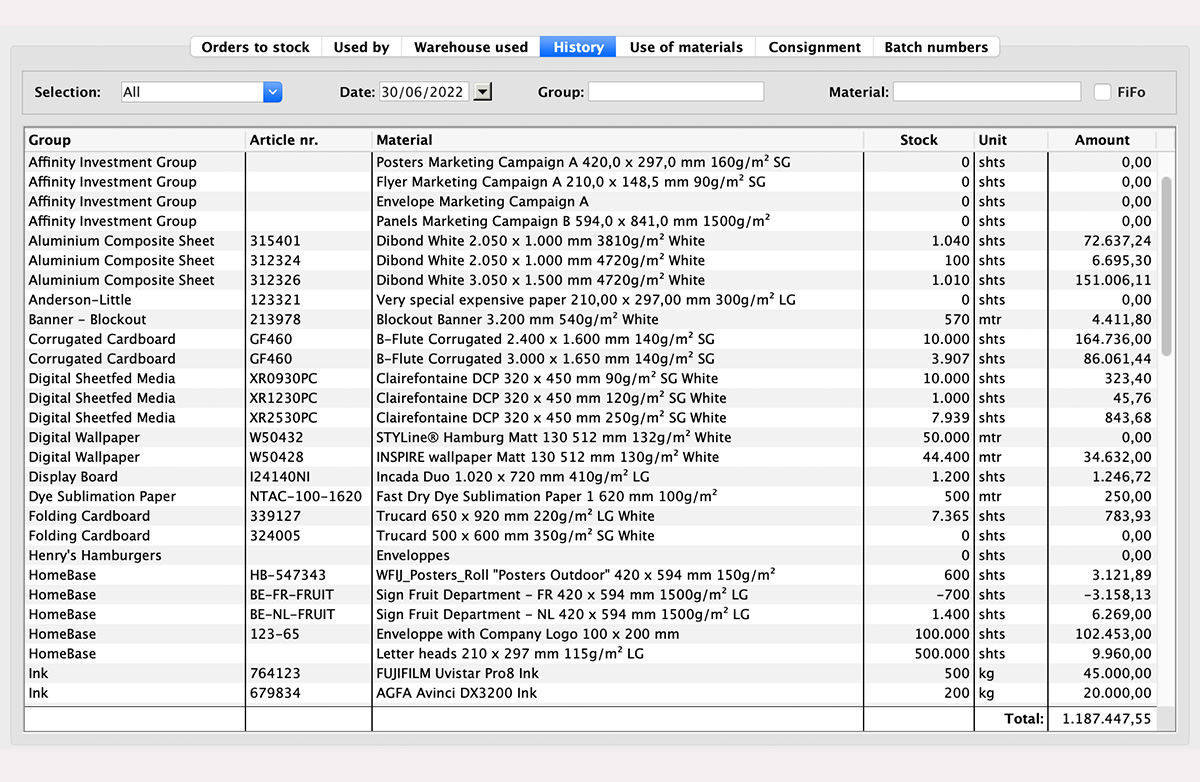
Task: Enable the FiFo checkbox
Action: [x=1102, y=92]
